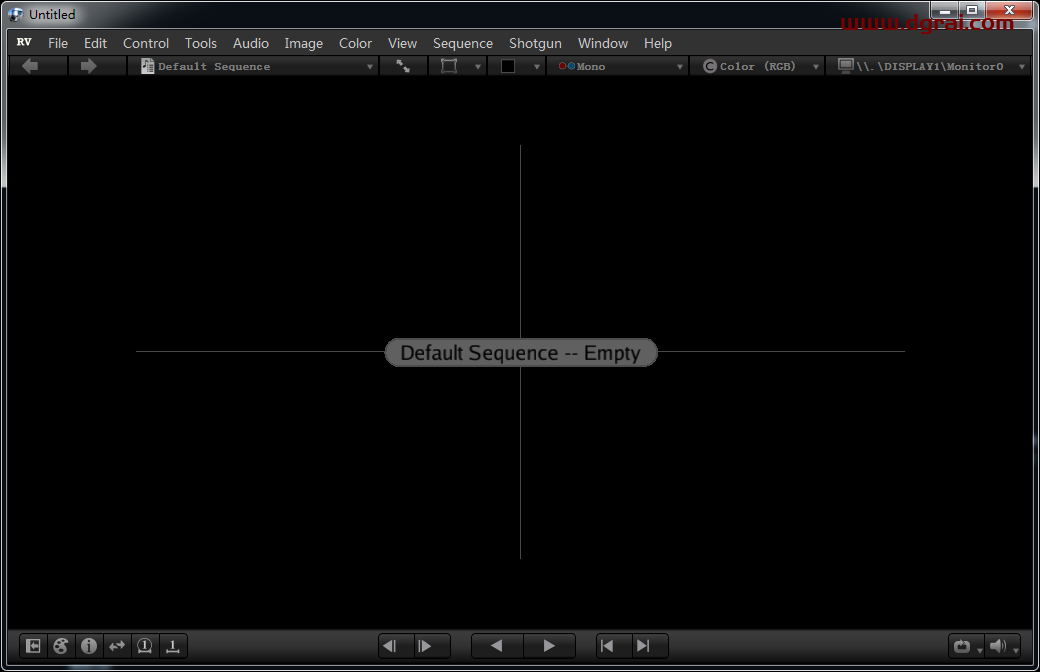This screenshot has width=1040, height=672.
Task: Play the sequence forward
Action: click(548, 646)
